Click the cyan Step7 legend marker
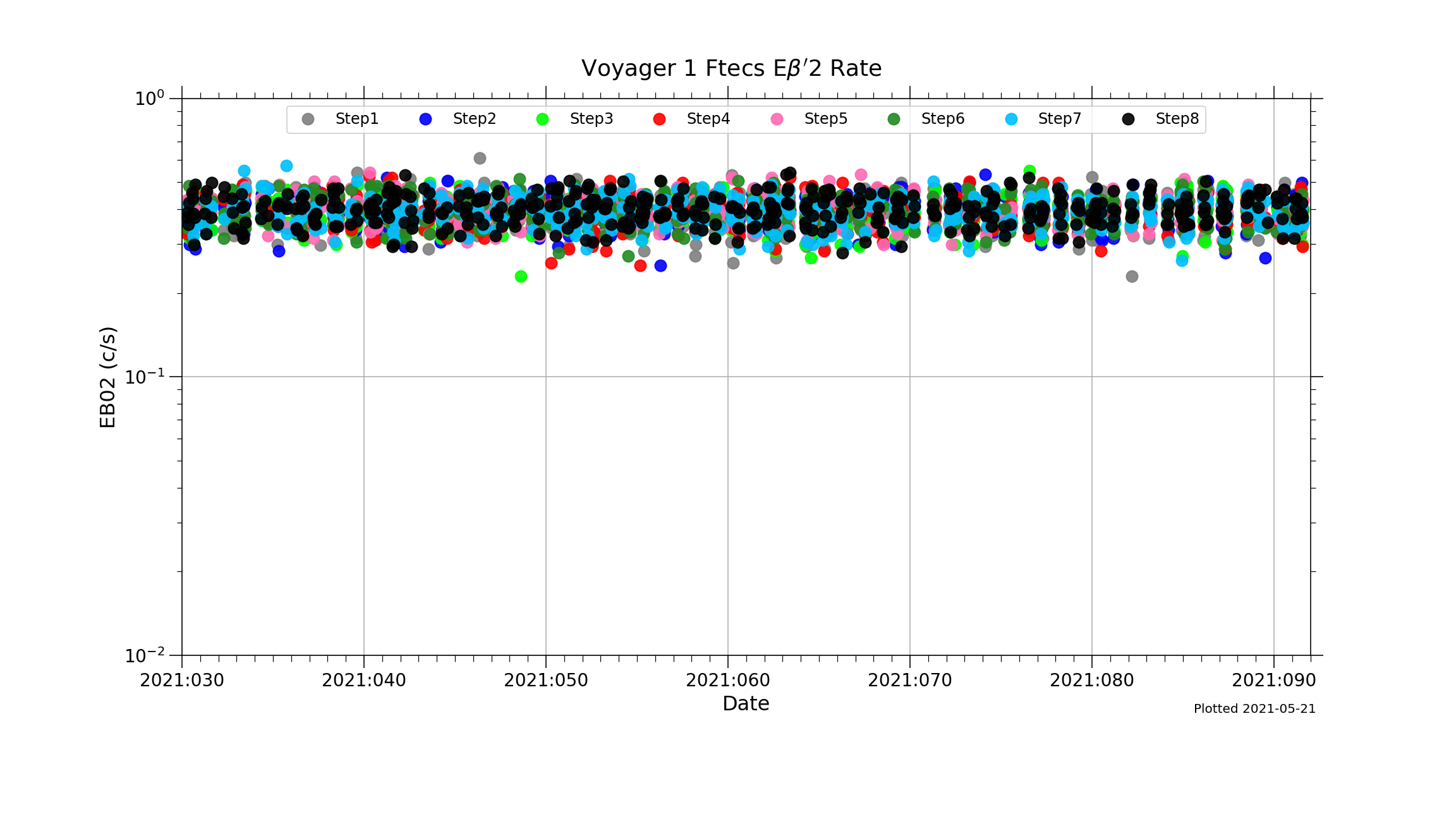This screenshot has height=819, width=1456. pyautogui.click(x=1011, y=119)
